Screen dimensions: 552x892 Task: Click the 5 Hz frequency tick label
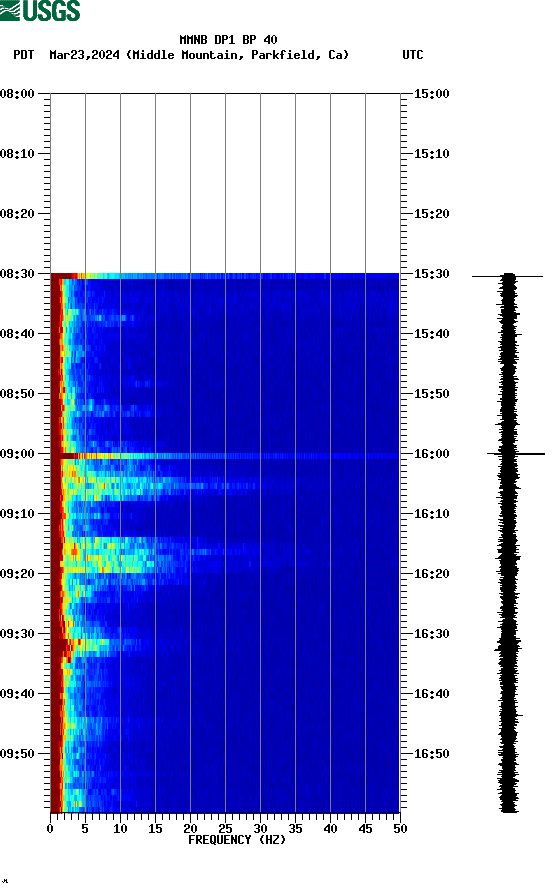click(x=85, y=829)
